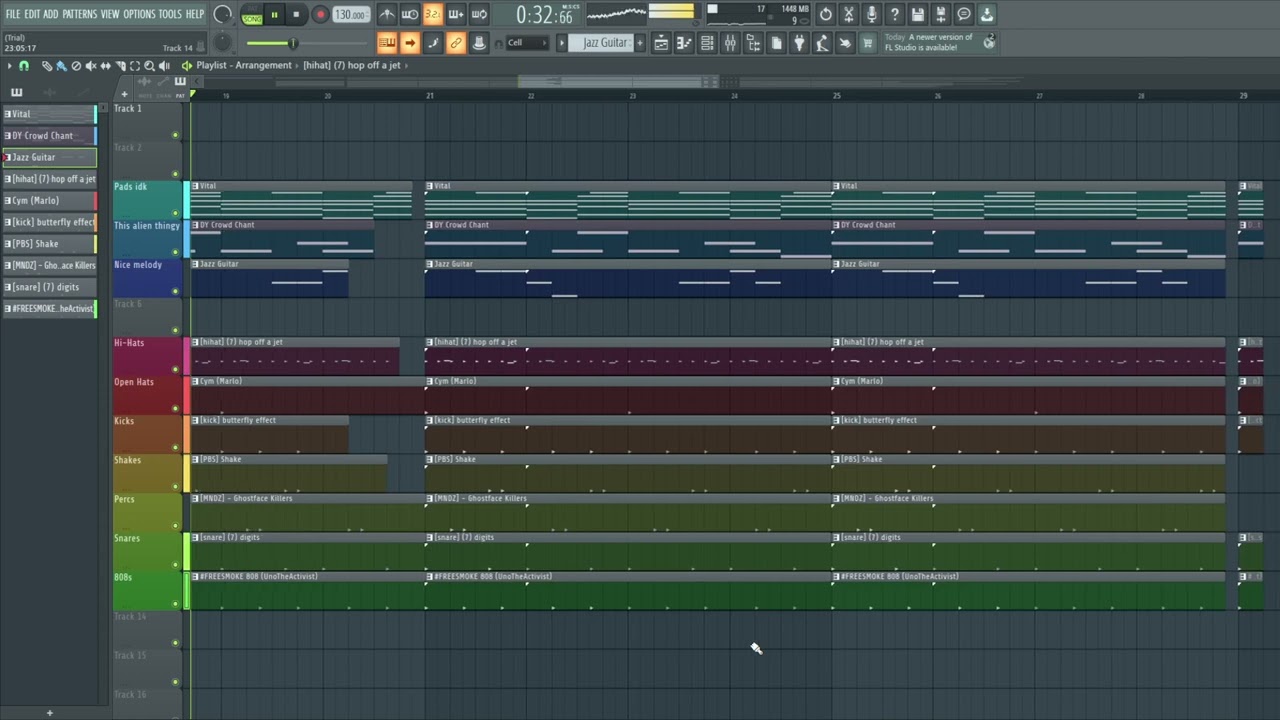1280x720 pixels.
Task: Select the Paint brush tool
Action: [61, 65]
